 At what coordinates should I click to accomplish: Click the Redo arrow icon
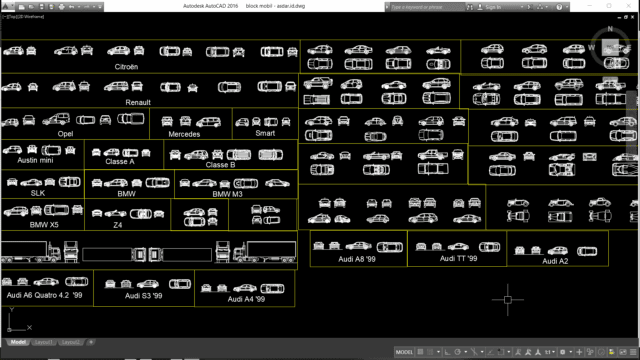point(87,7)
